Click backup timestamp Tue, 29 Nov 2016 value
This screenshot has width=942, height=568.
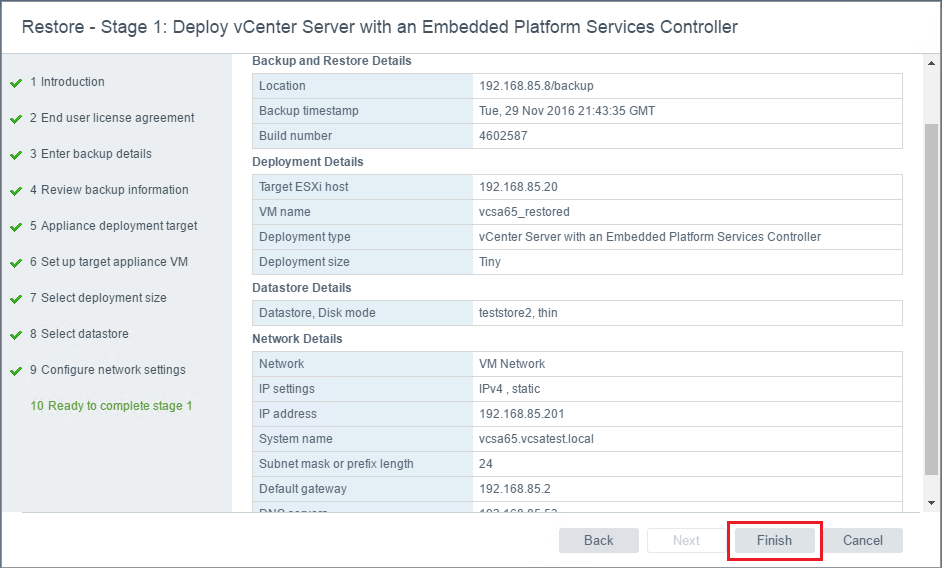tap(567, 111)
